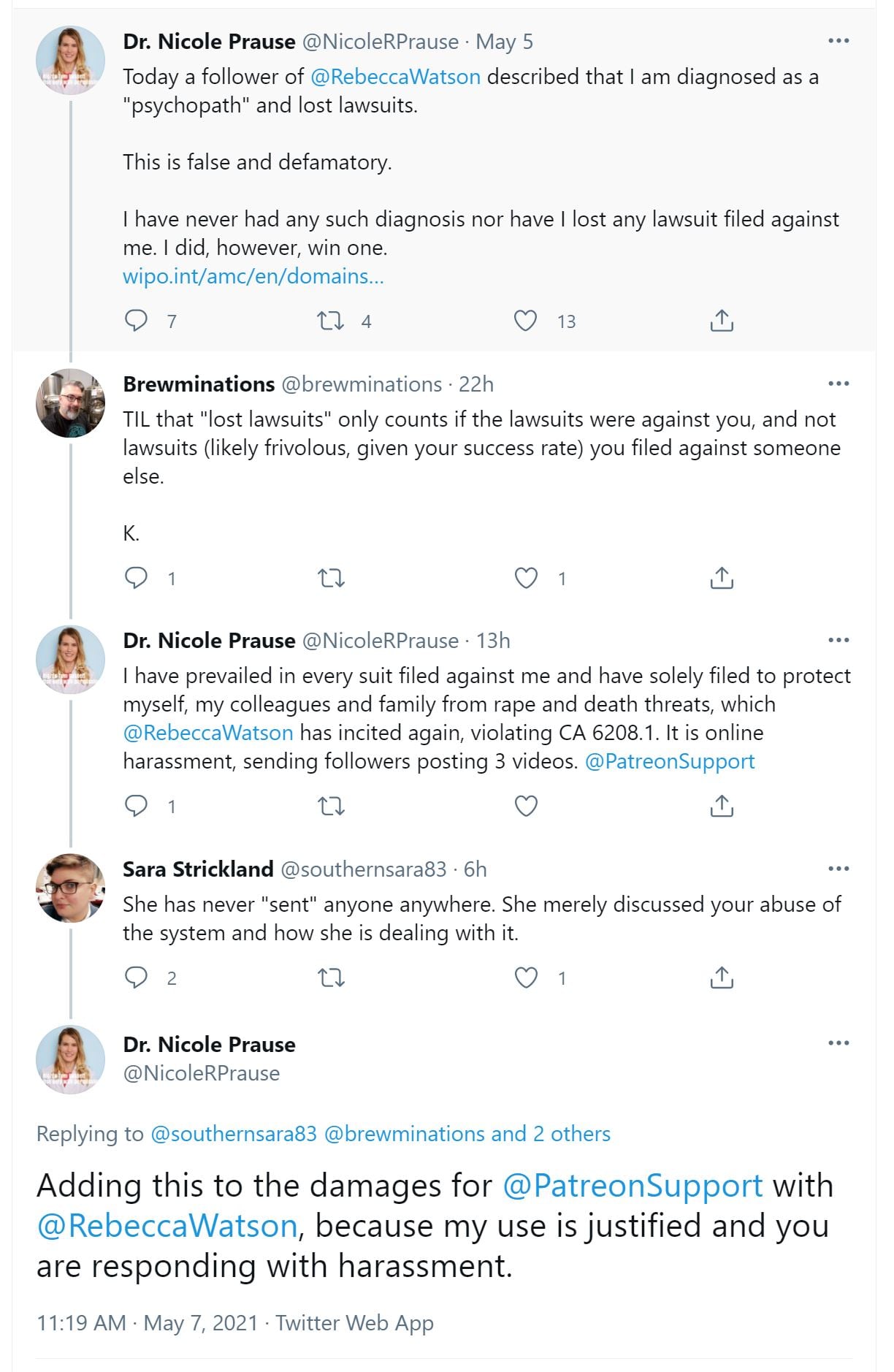Share the Brewminations tweet
Image resolution: width=894 pixels, height=1372 pixels.
[722, 578]
